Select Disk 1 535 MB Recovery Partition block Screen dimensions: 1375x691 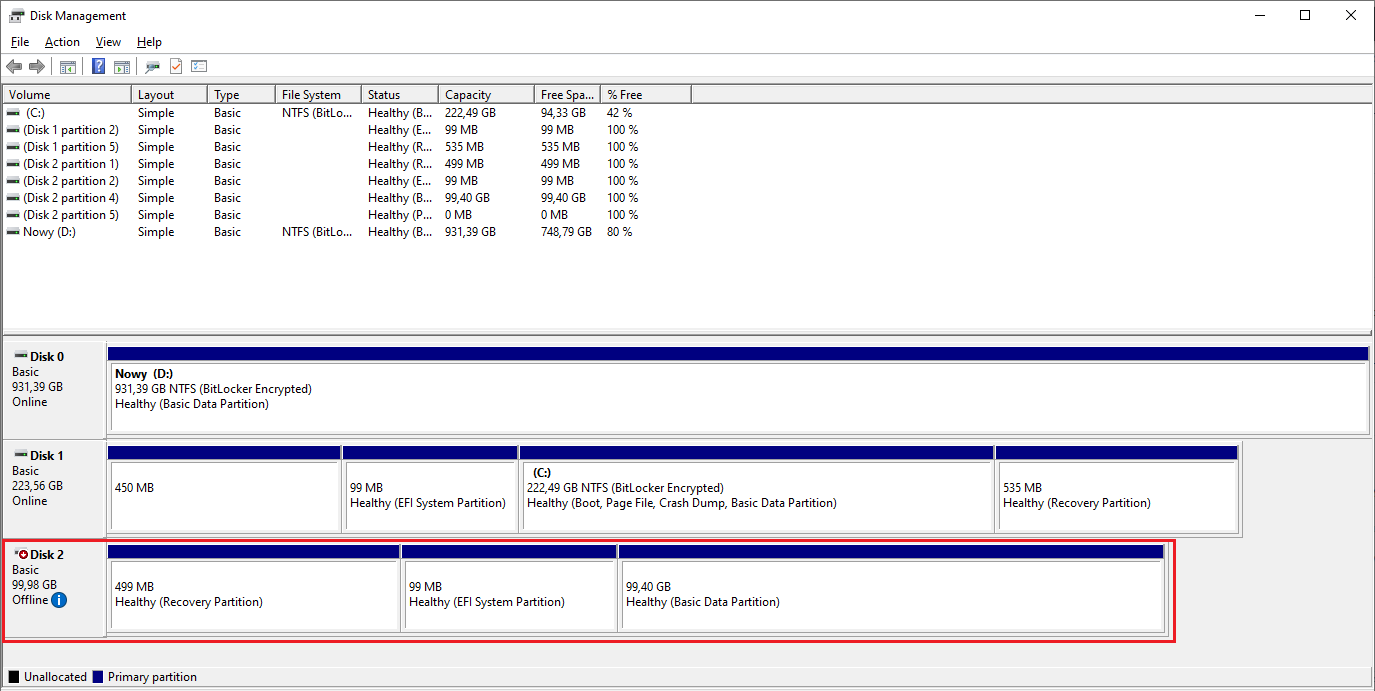[1116, 495]
